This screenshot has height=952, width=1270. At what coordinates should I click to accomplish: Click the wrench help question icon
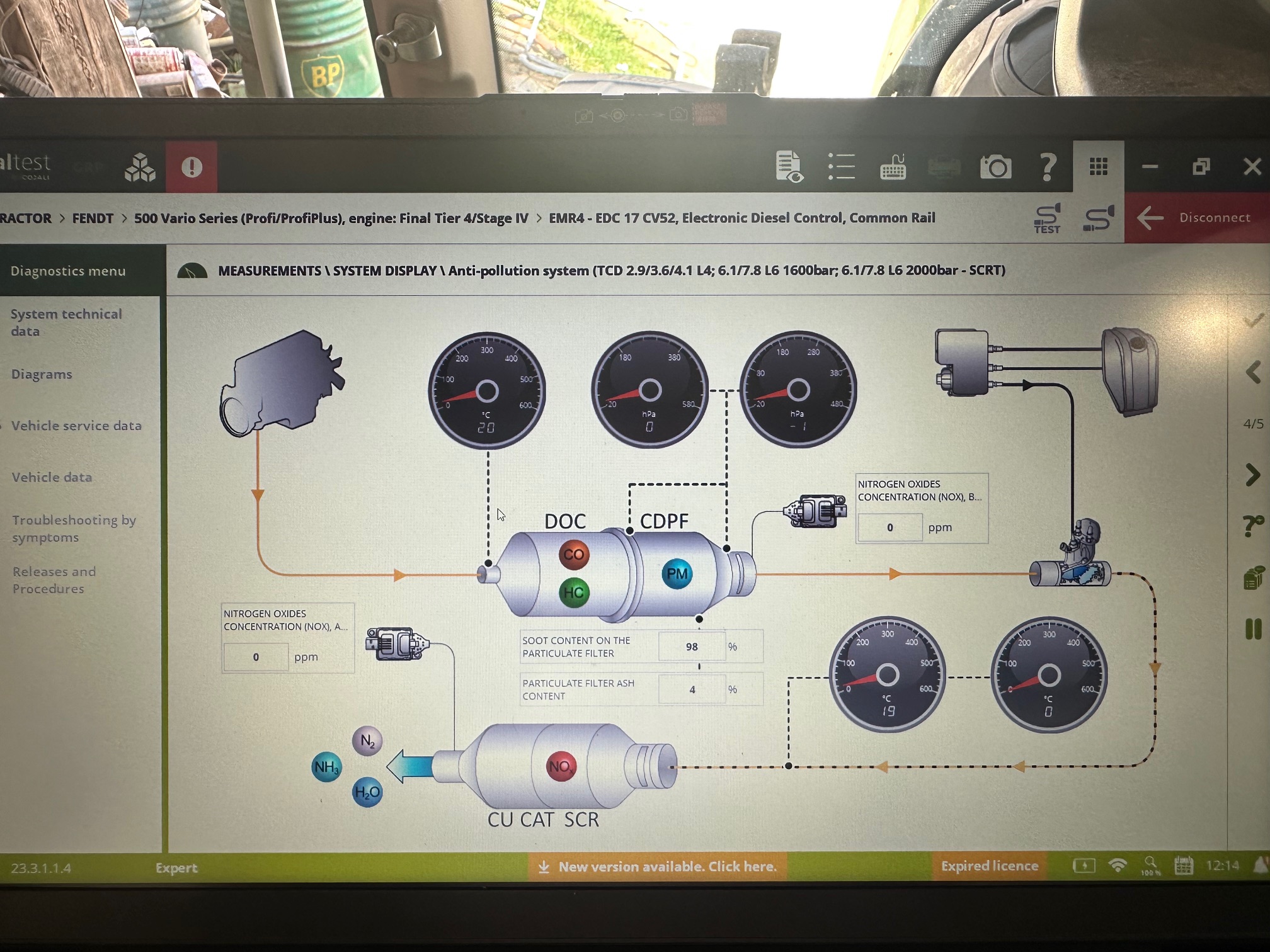[x=1253, y=525]
